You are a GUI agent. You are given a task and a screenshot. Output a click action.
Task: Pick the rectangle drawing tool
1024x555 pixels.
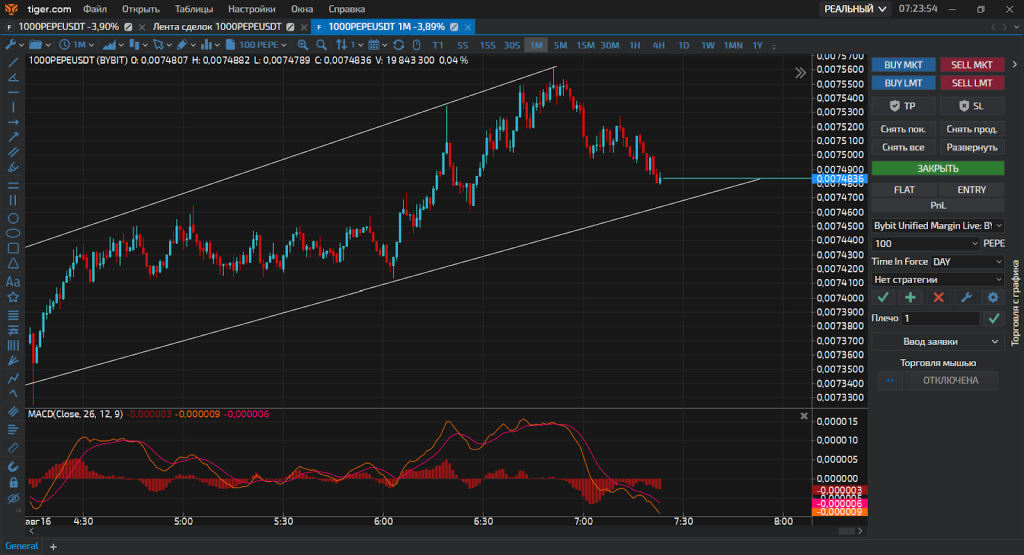(x=13, y=248)
